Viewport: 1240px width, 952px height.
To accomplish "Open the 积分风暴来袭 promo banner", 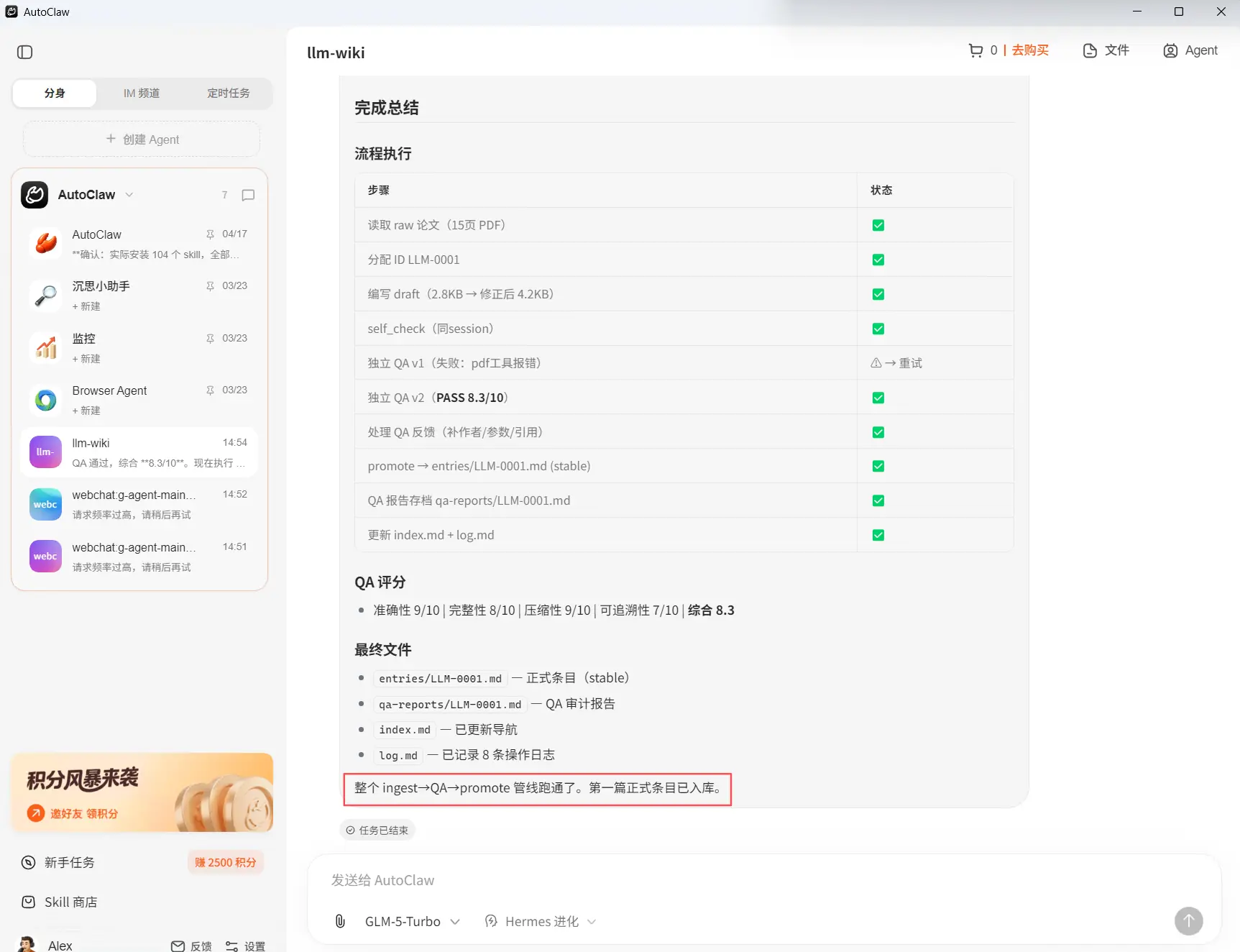I will (x=142, y=792).
